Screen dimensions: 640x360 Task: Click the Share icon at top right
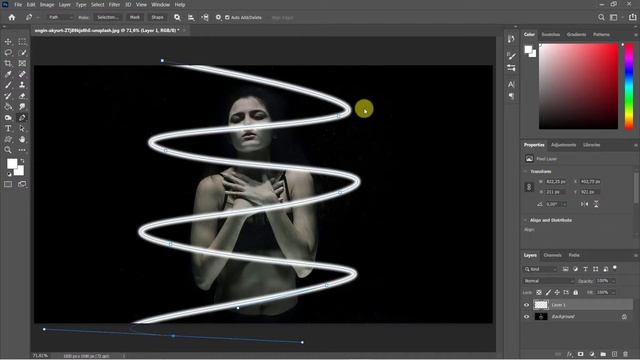pyautogui.click(x=632, y=17)
